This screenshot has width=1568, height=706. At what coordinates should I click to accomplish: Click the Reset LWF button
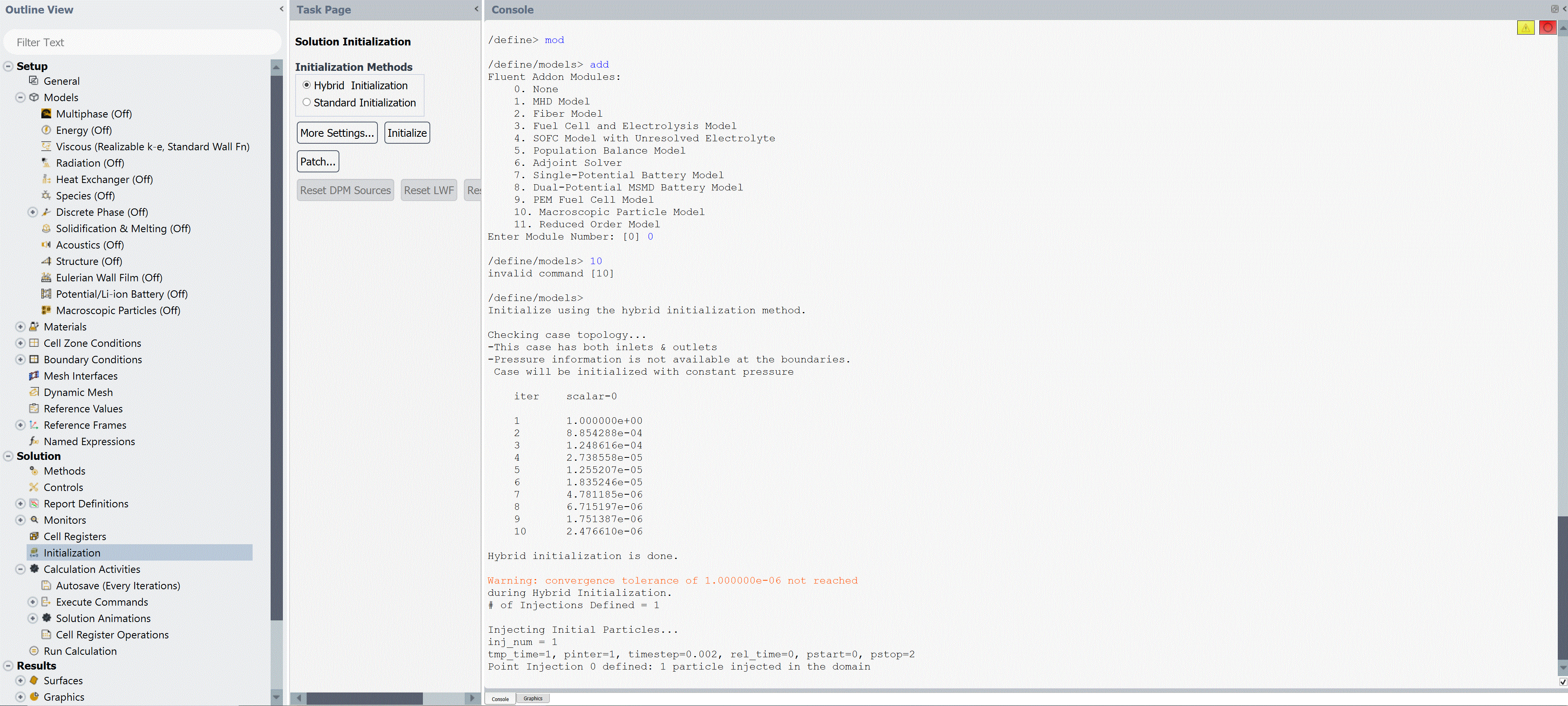[x=429, y=190]
